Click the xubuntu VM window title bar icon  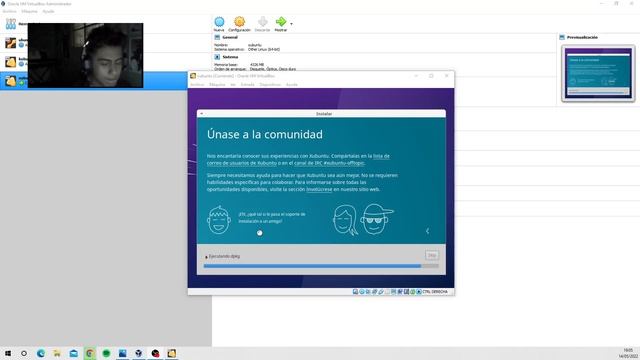pos(193,76)
